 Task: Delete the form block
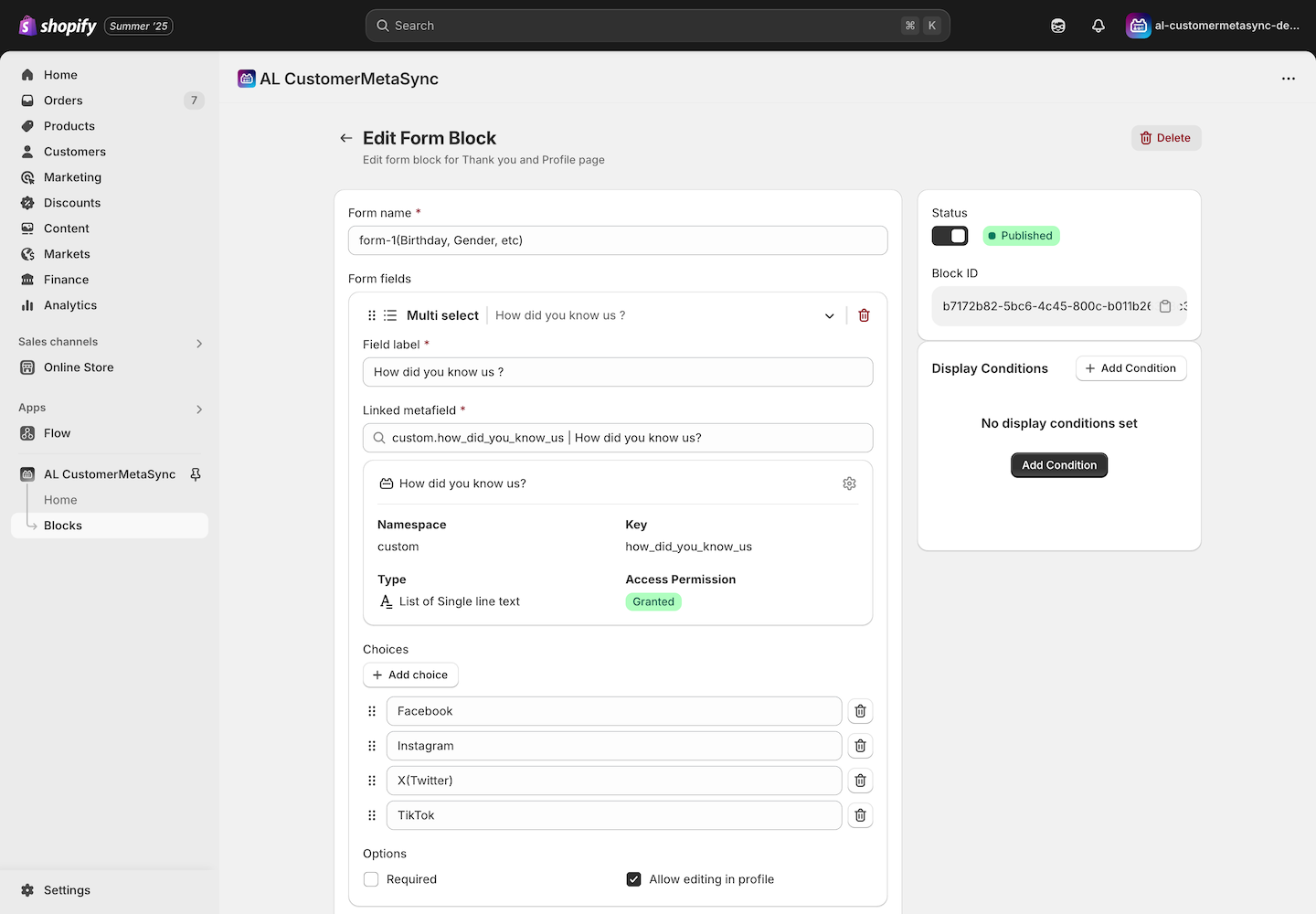tap(1166, 138)
